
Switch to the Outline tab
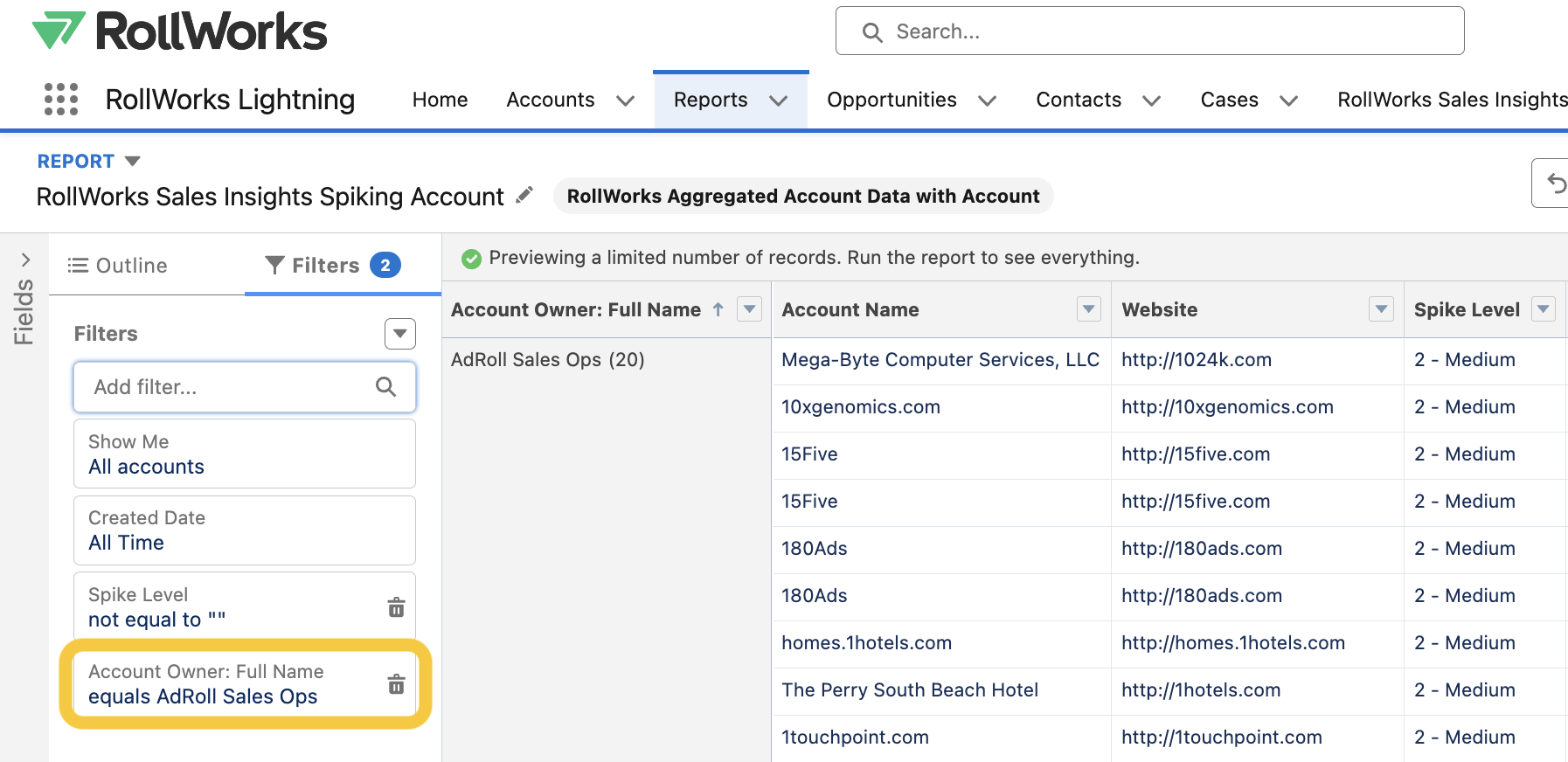[x=118, y=265]
